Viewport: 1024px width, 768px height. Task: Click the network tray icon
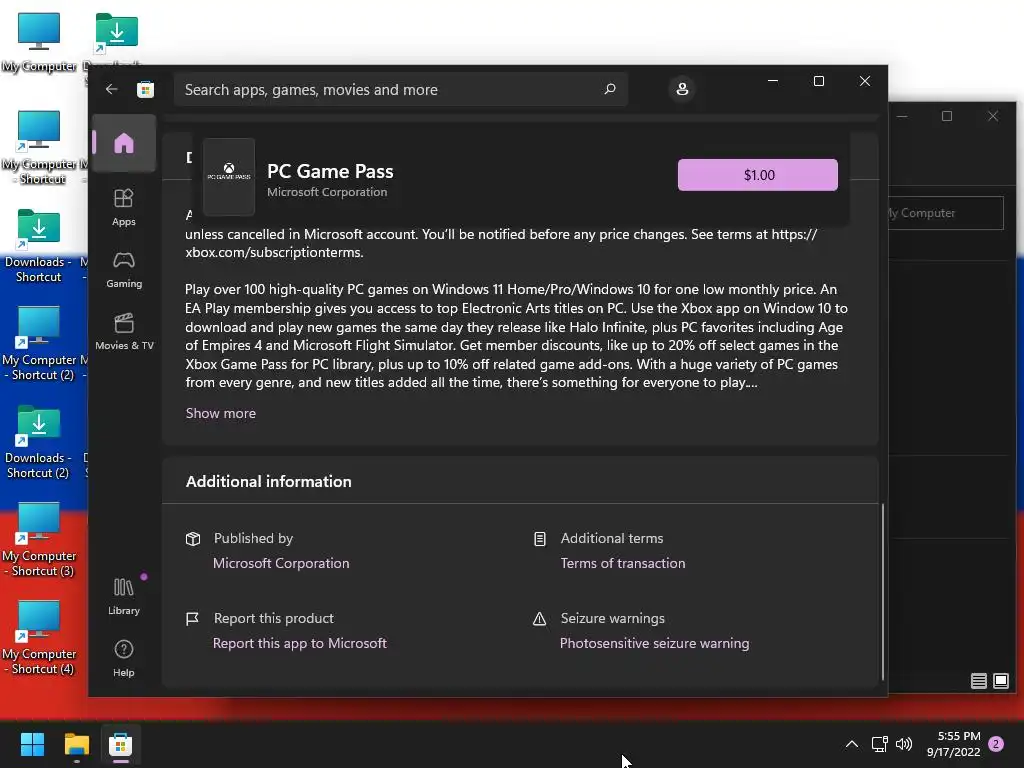[x=879, y=744]
